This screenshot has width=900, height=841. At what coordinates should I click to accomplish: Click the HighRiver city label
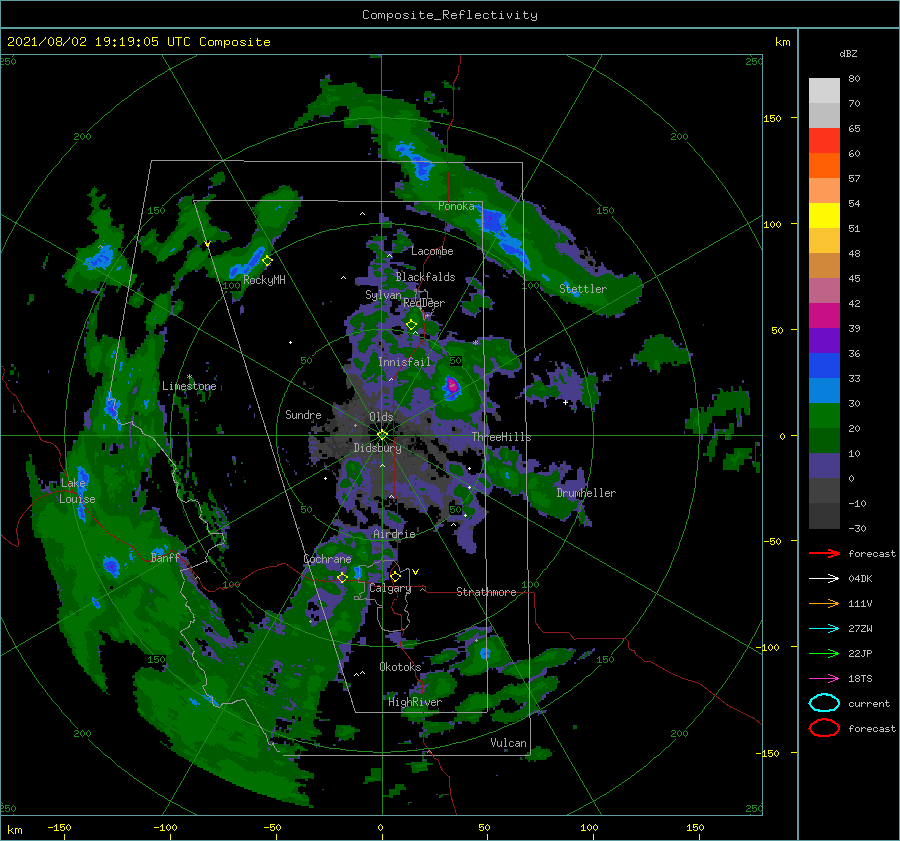click(415, 702)
